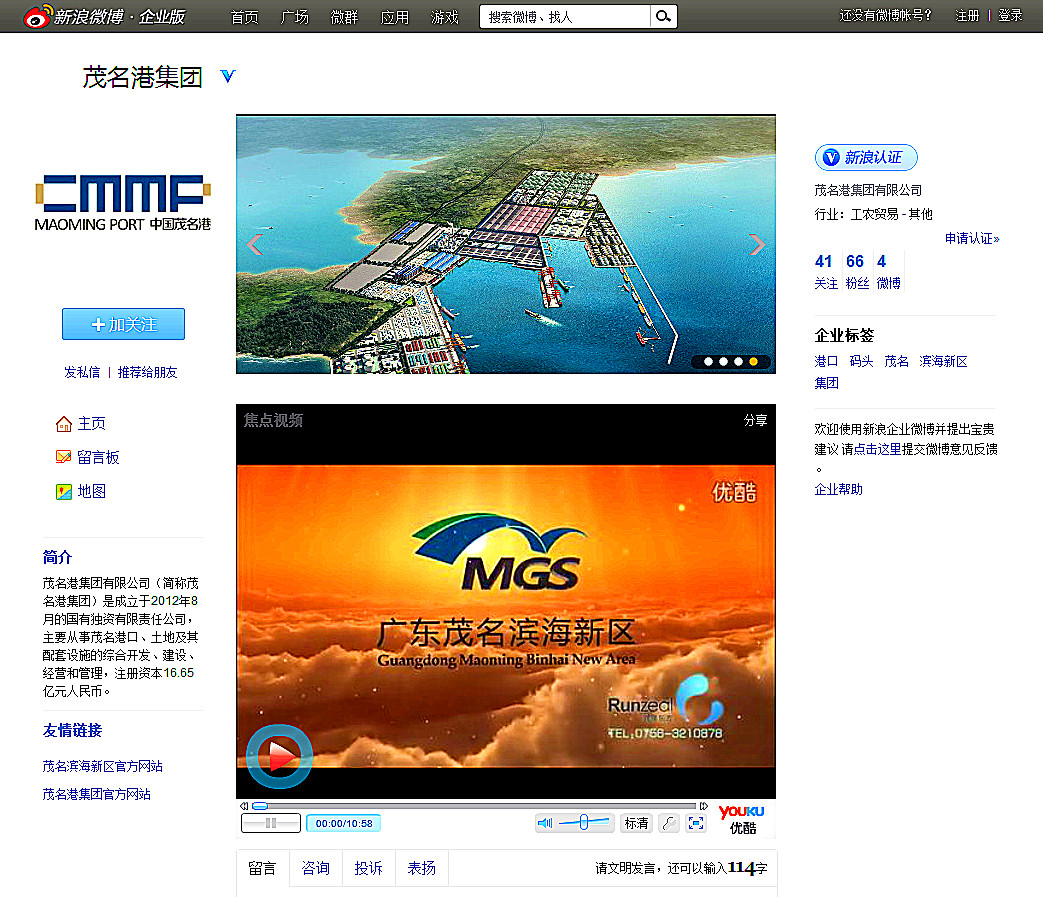Open 留言板 message board in sidebar

[x=98, y=457]
